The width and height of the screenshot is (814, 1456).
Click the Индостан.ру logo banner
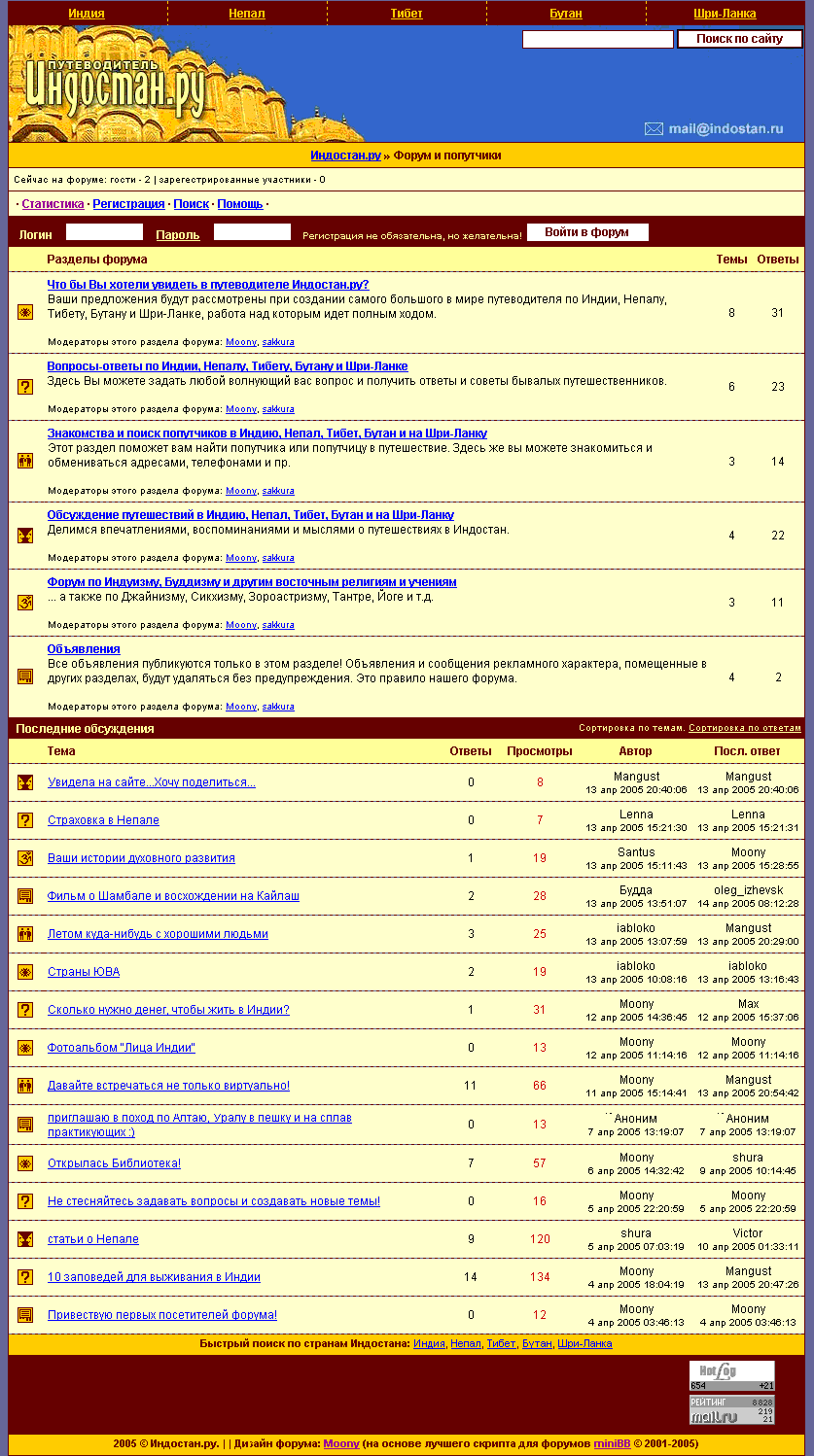116,86
